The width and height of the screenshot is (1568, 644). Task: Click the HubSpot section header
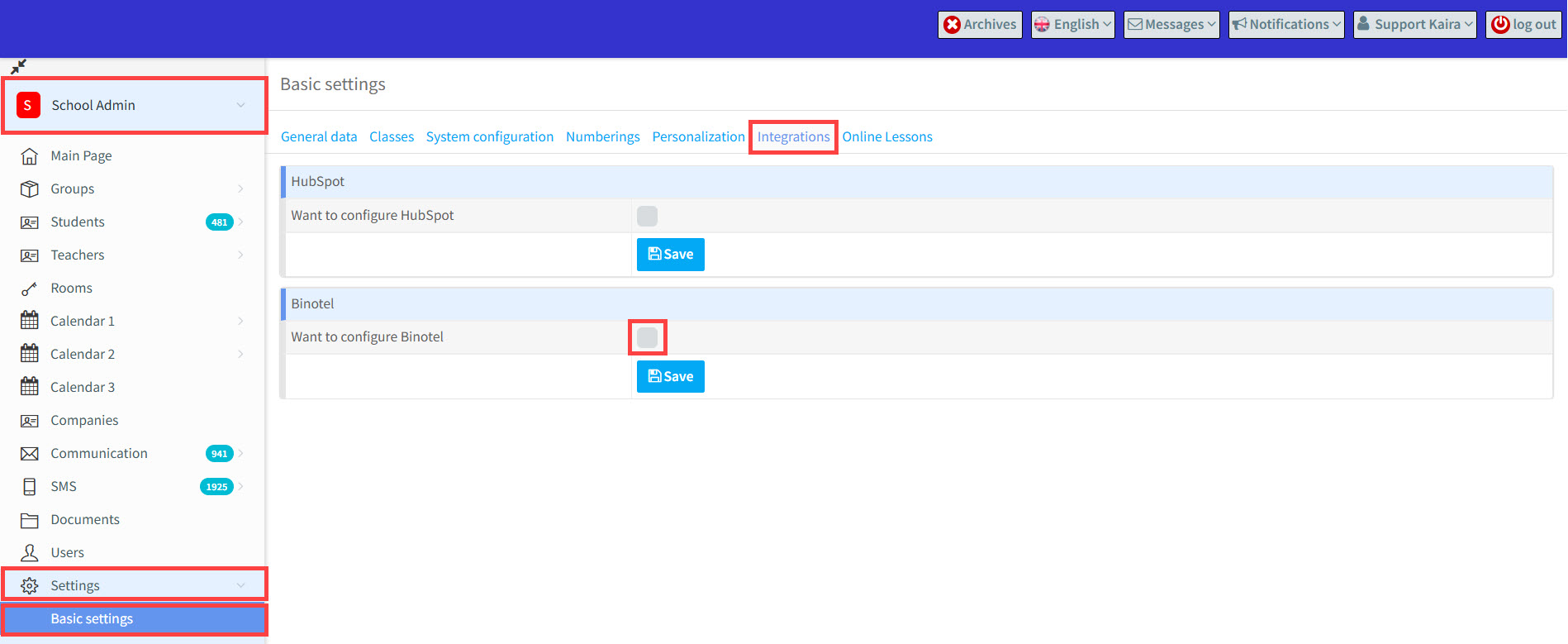(917, 182)
